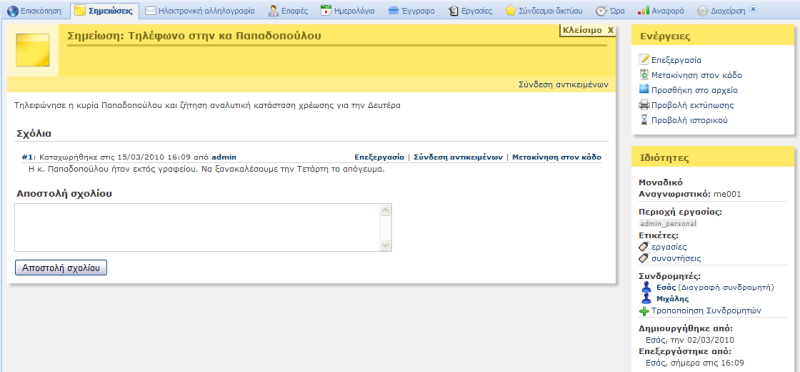
Task: Click the green plus icon for Τροποποίηση Συνδρομητών
Action: [x=644, y=310]
